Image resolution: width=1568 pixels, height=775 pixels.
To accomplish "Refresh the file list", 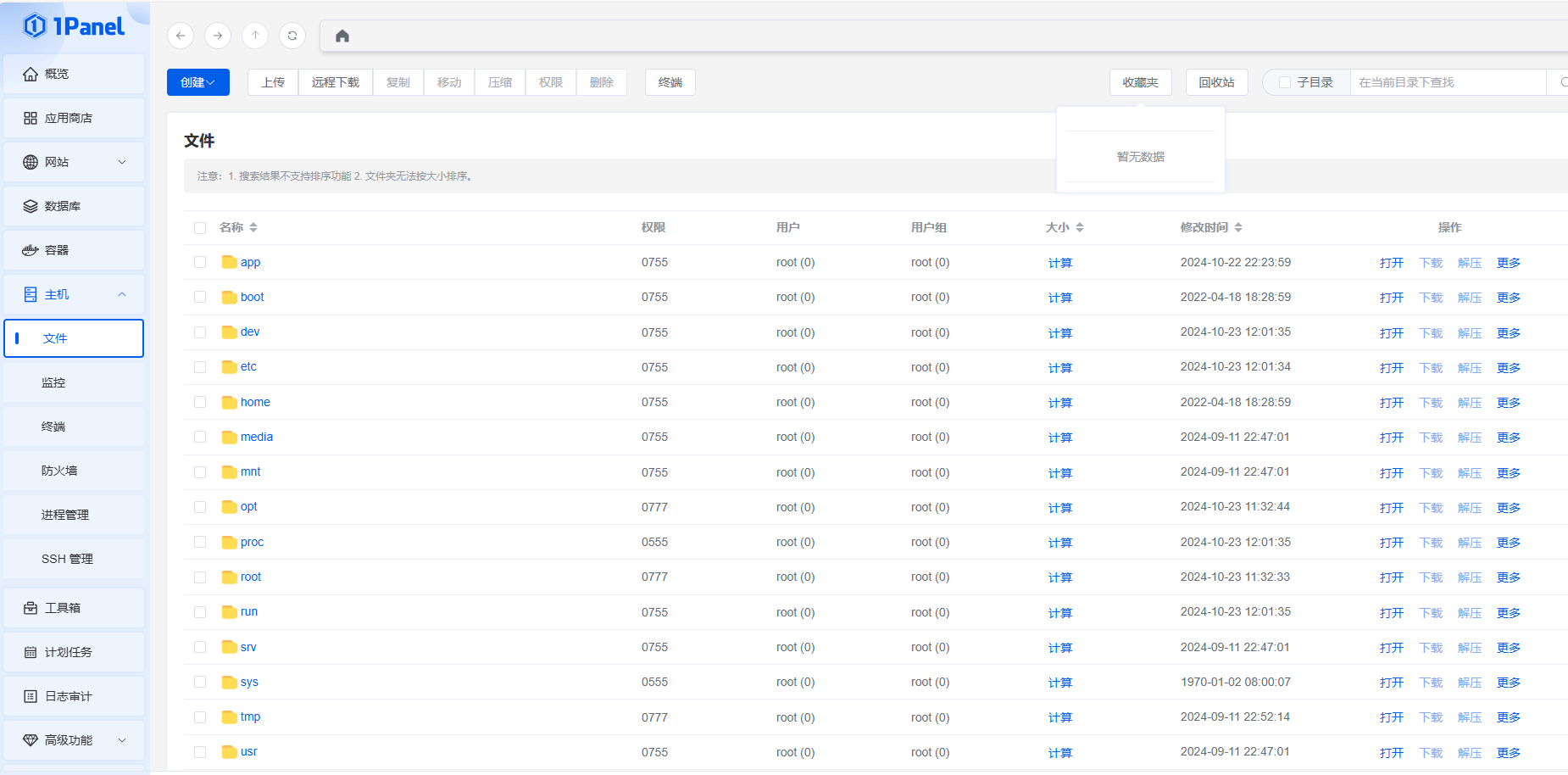I will point(292,36).
